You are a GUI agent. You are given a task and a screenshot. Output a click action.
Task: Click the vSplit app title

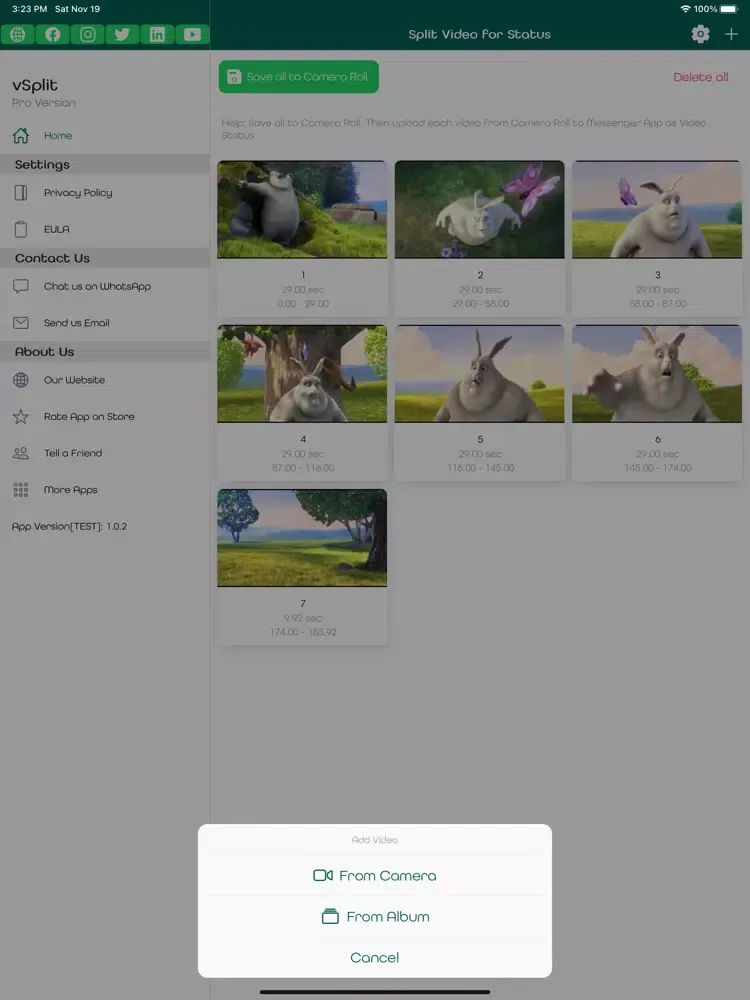point(35,85)
